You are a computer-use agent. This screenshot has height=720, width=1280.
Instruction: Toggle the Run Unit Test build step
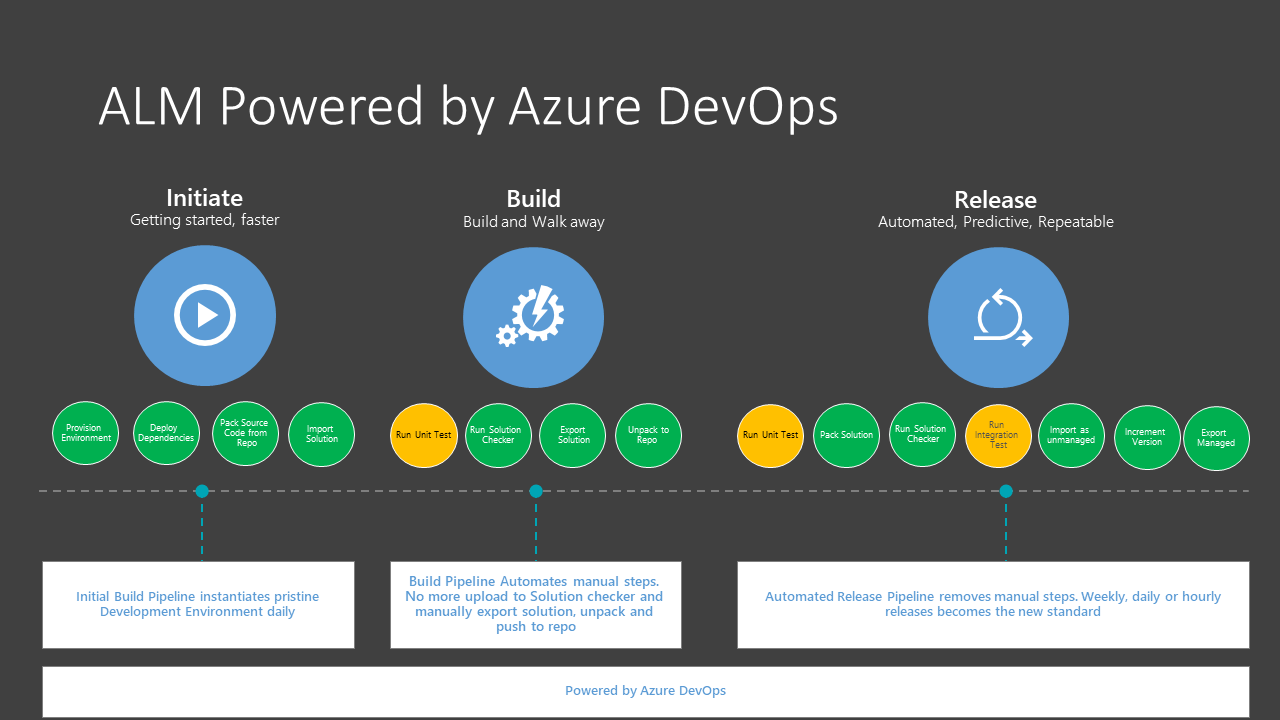pyautogui.click(x=423, y=435)
